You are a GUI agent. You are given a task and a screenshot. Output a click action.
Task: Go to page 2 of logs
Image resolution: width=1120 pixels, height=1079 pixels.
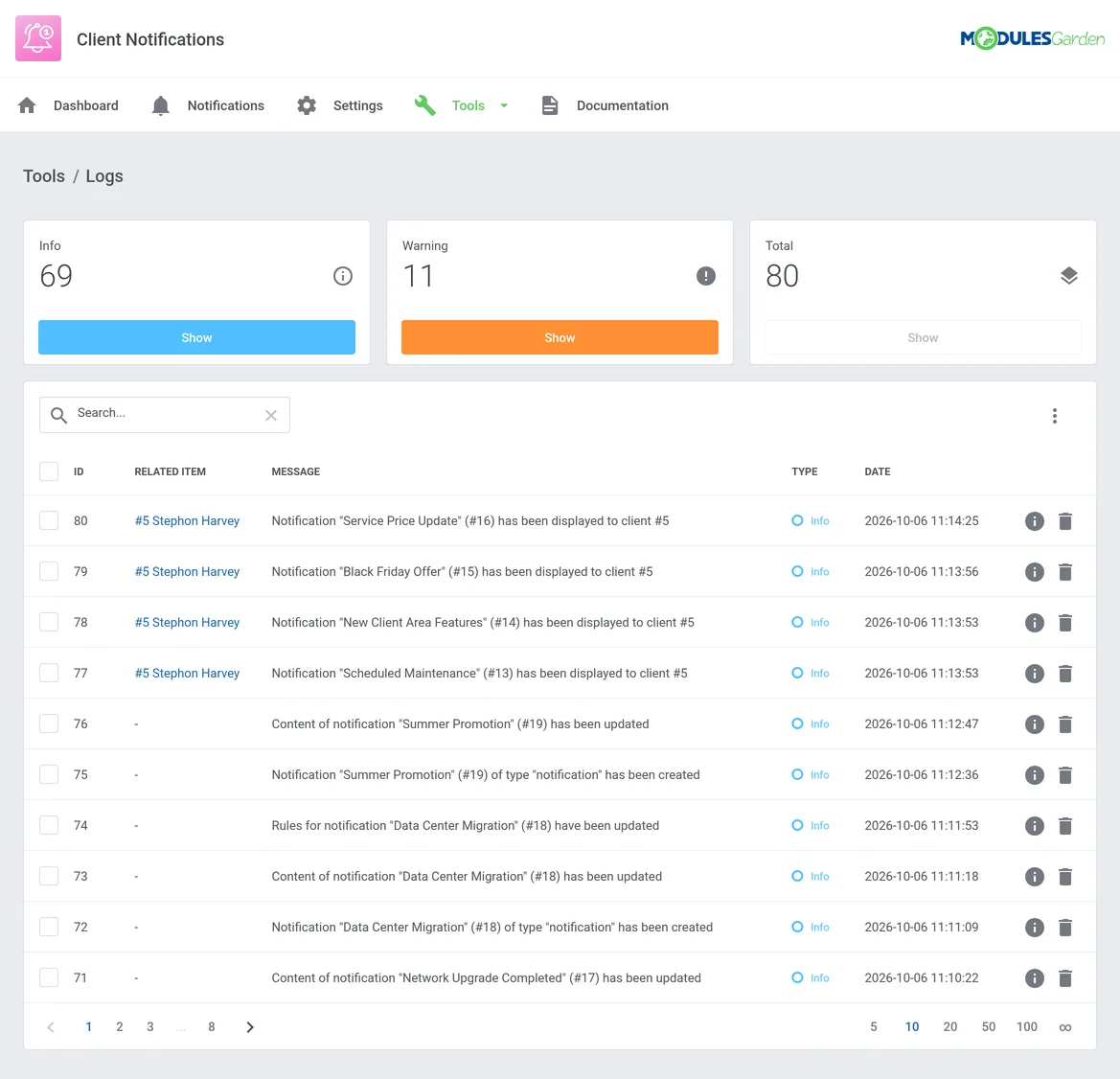coord(120,1027)
